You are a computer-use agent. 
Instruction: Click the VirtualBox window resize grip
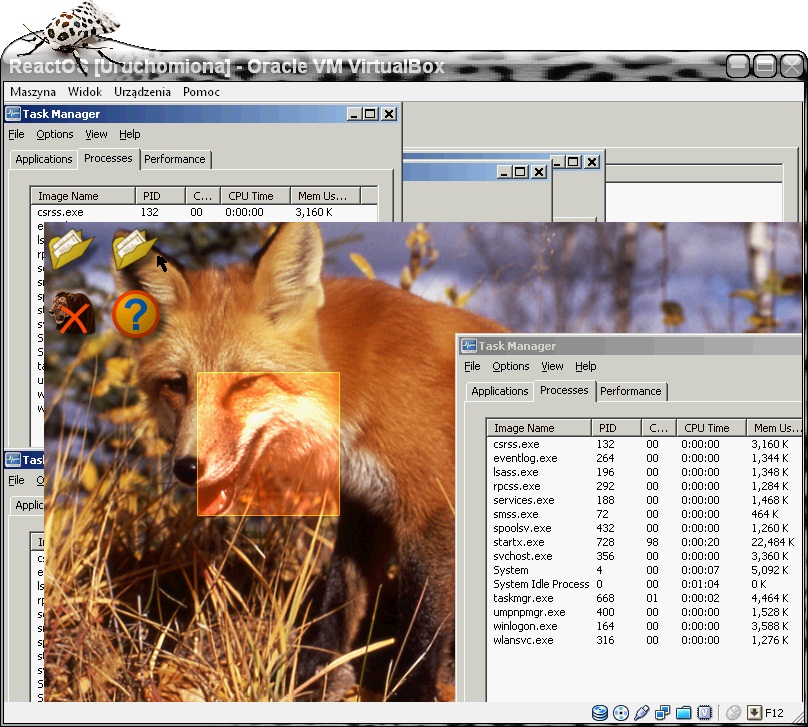(799, 717)
